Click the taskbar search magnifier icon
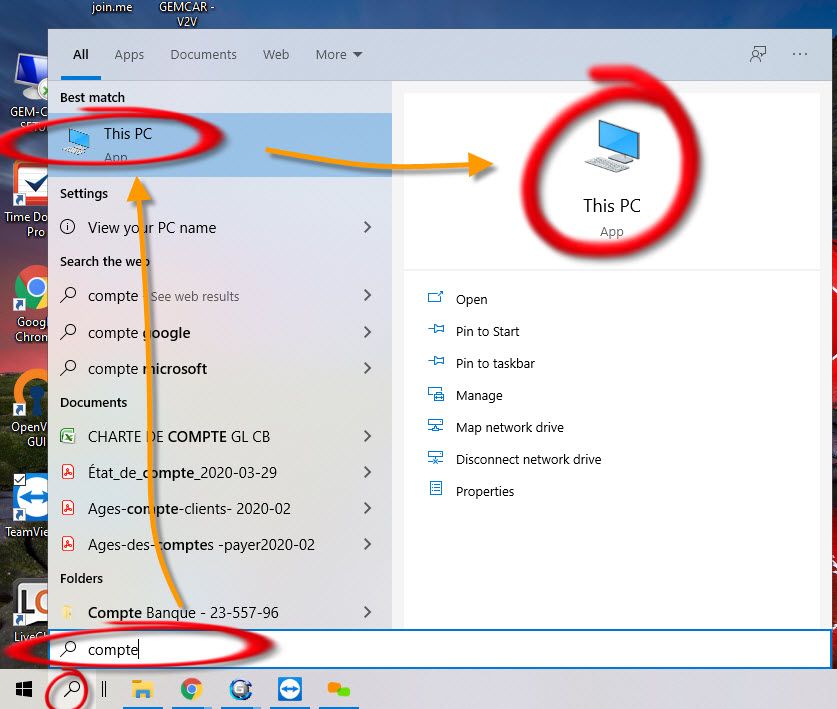This screenshot has width=837, height=709. pyautogui.click(x=71, y=689)
